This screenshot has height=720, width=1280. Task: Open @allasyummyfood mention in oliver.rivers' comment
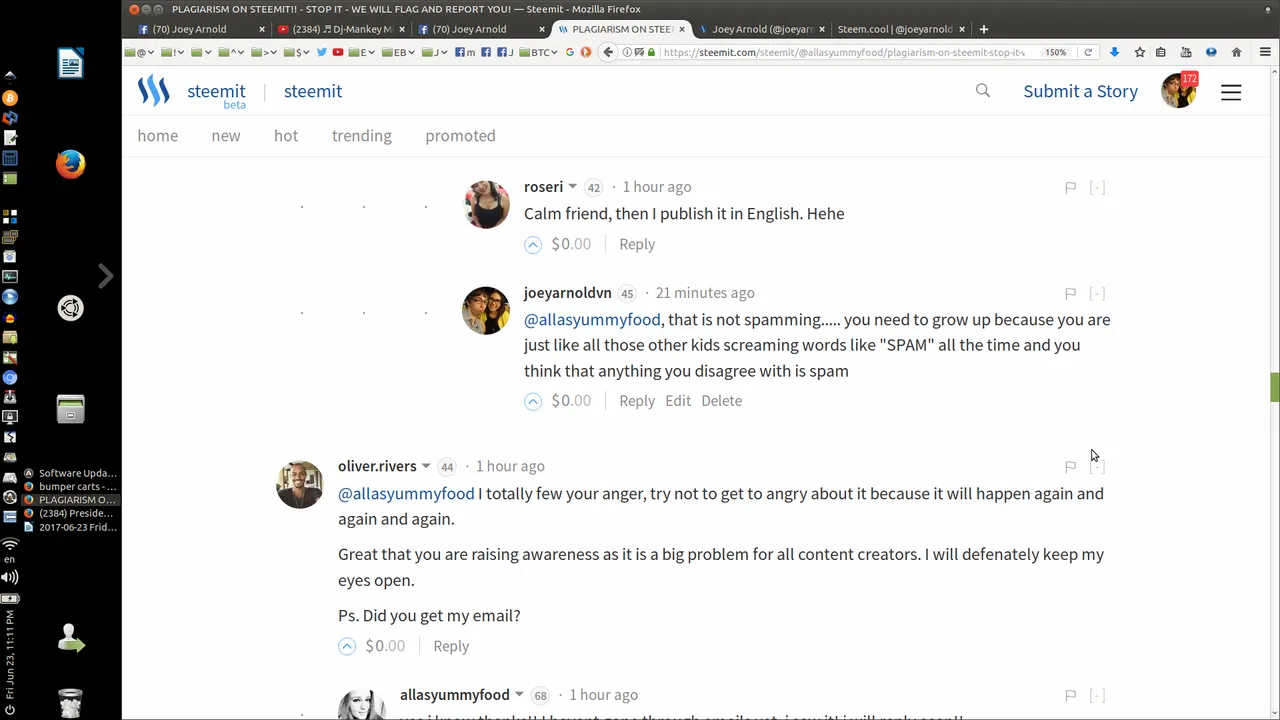[x=406, y=494]
